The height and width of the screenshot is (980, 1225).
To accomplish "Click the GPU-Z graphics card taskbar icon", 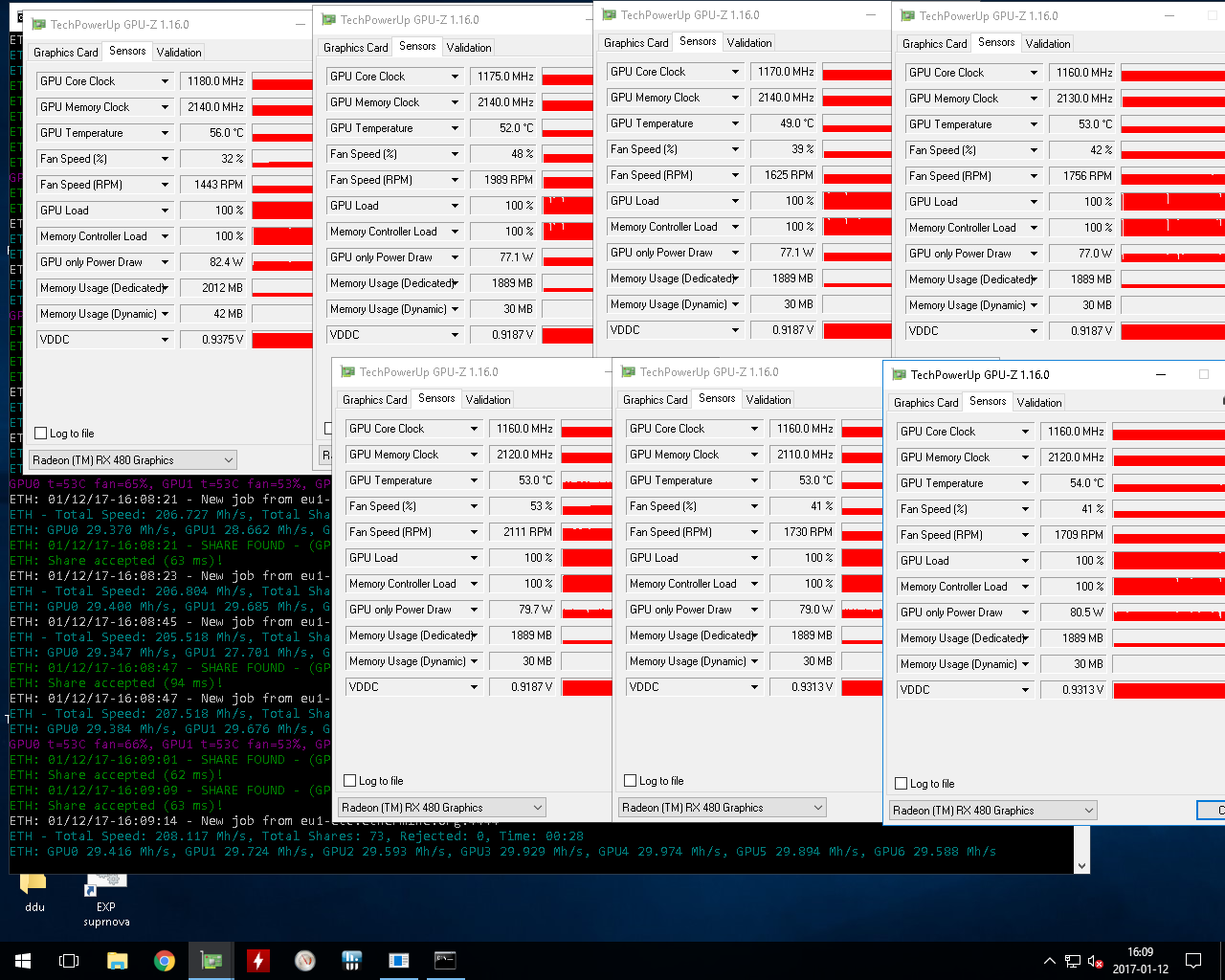I will click(x=211, y=960).
